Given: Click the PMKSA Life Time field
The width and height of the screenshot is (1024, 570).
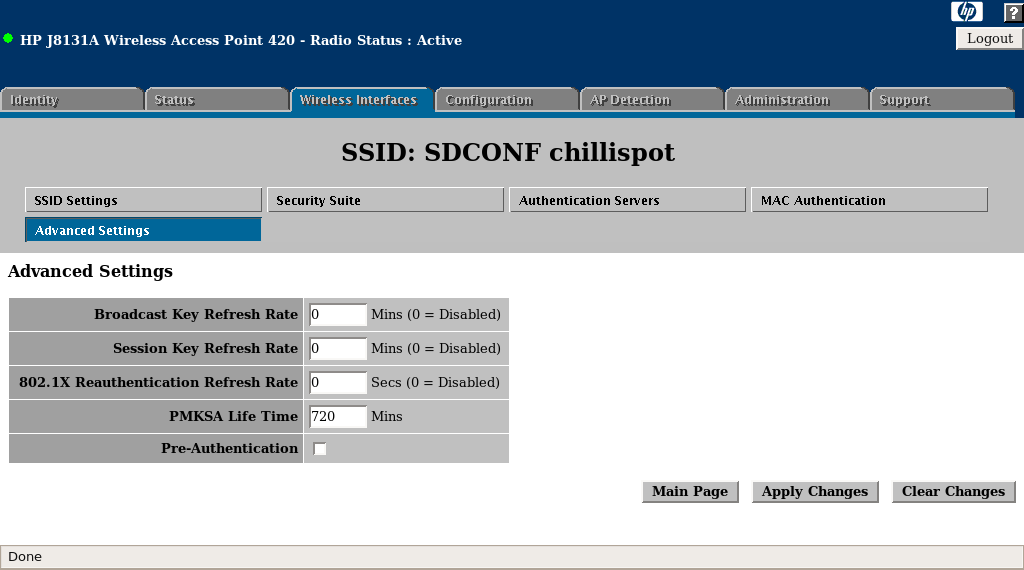Looking at the screenshot, I should (338, 416).
